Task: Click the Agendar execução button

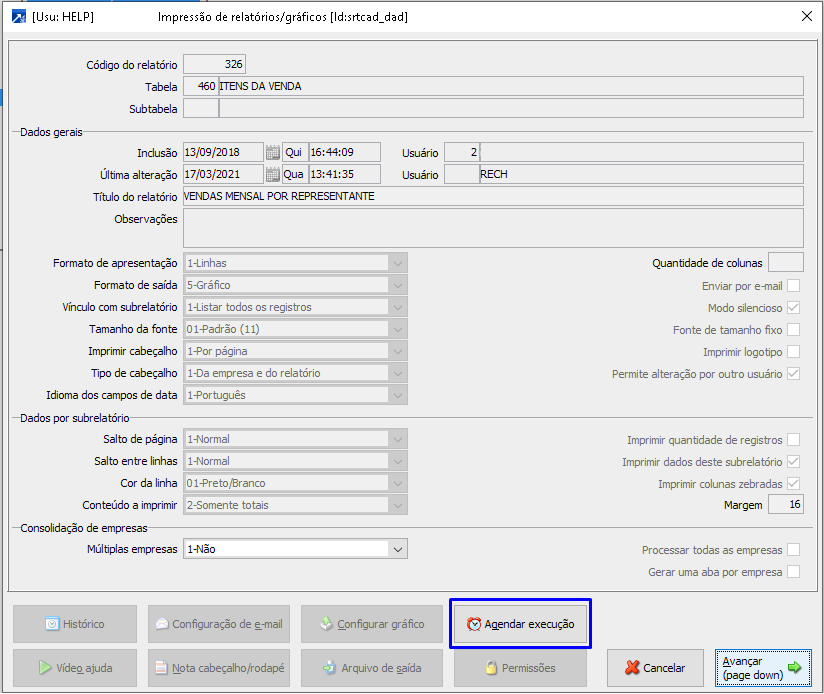Action: 520,624
